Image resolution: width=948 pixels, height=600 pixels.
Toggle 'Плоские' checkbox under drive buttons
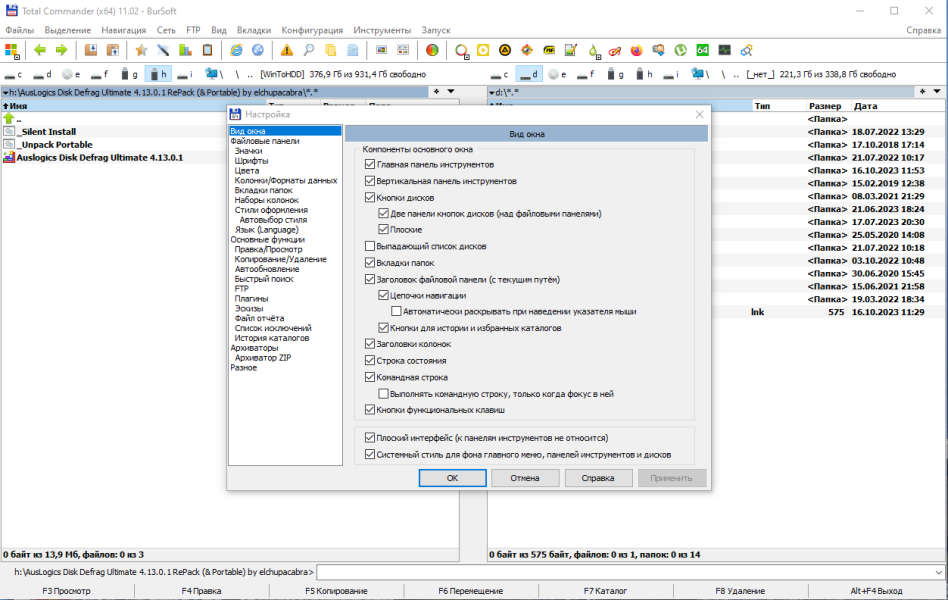(x=383, y=230)
